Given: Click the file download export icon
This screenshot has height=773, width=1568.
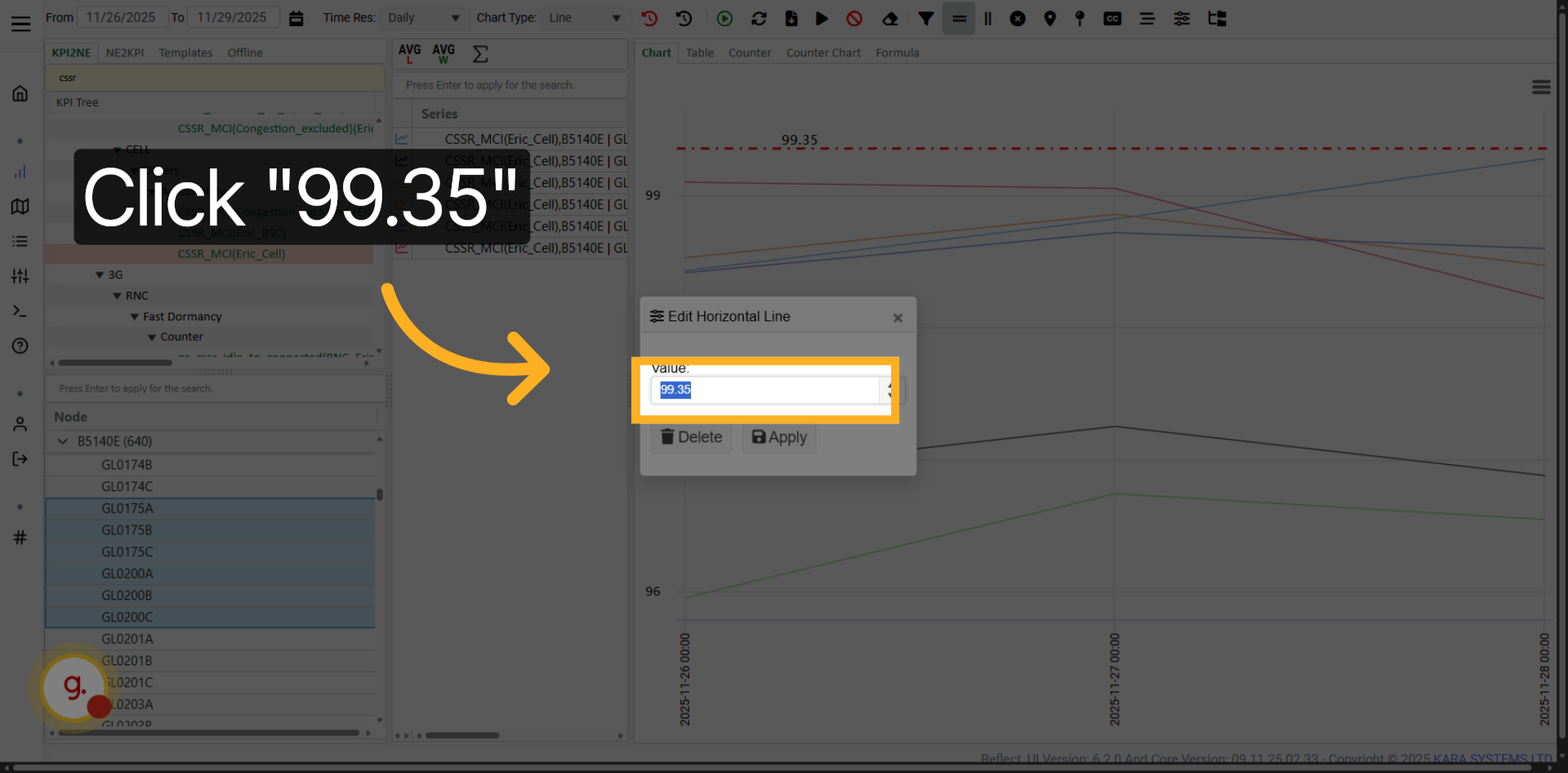Looking at the screenshot, I should (791, 18).
